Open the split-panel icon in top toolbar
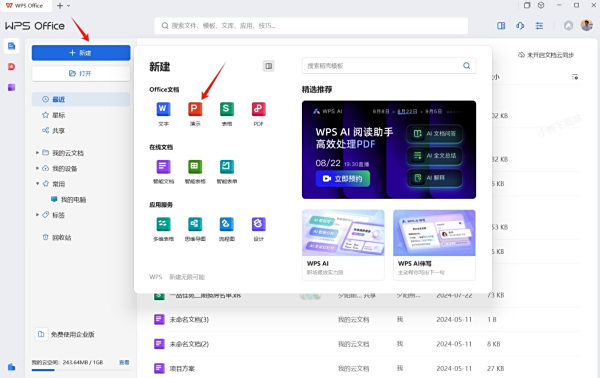This screenshot has width=600, height=378. tap(501, 26)
